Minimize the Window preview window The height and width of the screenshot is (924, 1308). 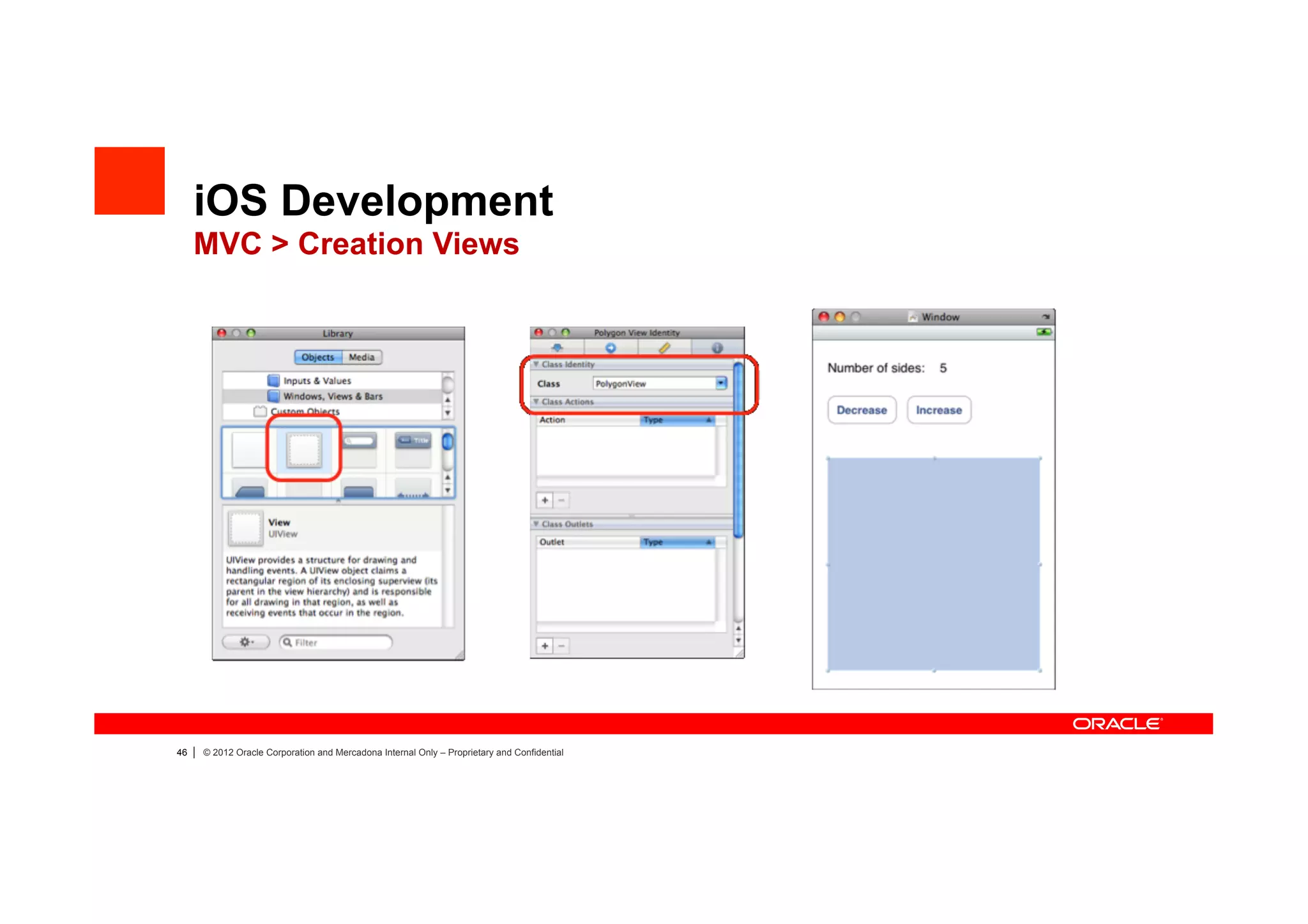click(x=840, y=317)
